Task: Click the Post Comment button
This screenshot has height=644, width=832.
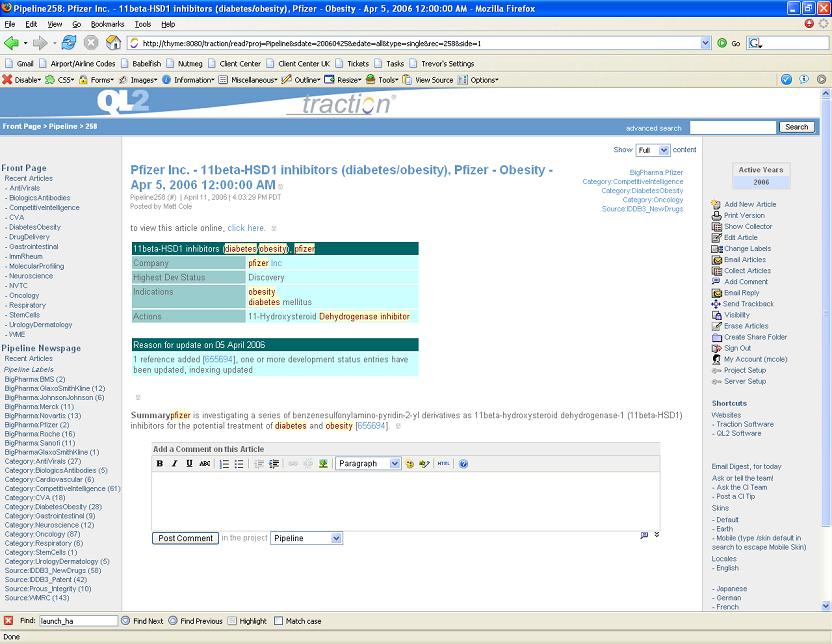Action: (185, 538)
